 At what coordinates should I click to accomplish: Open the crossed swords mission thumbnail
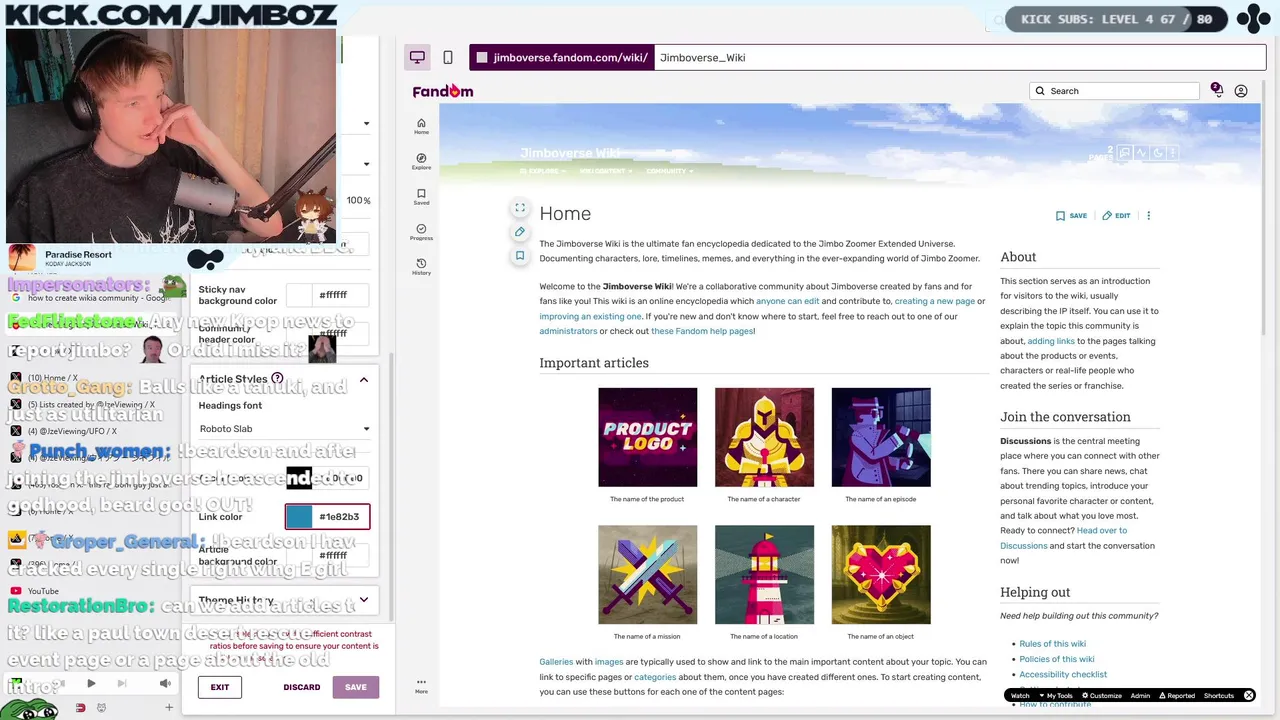[648, 575]
